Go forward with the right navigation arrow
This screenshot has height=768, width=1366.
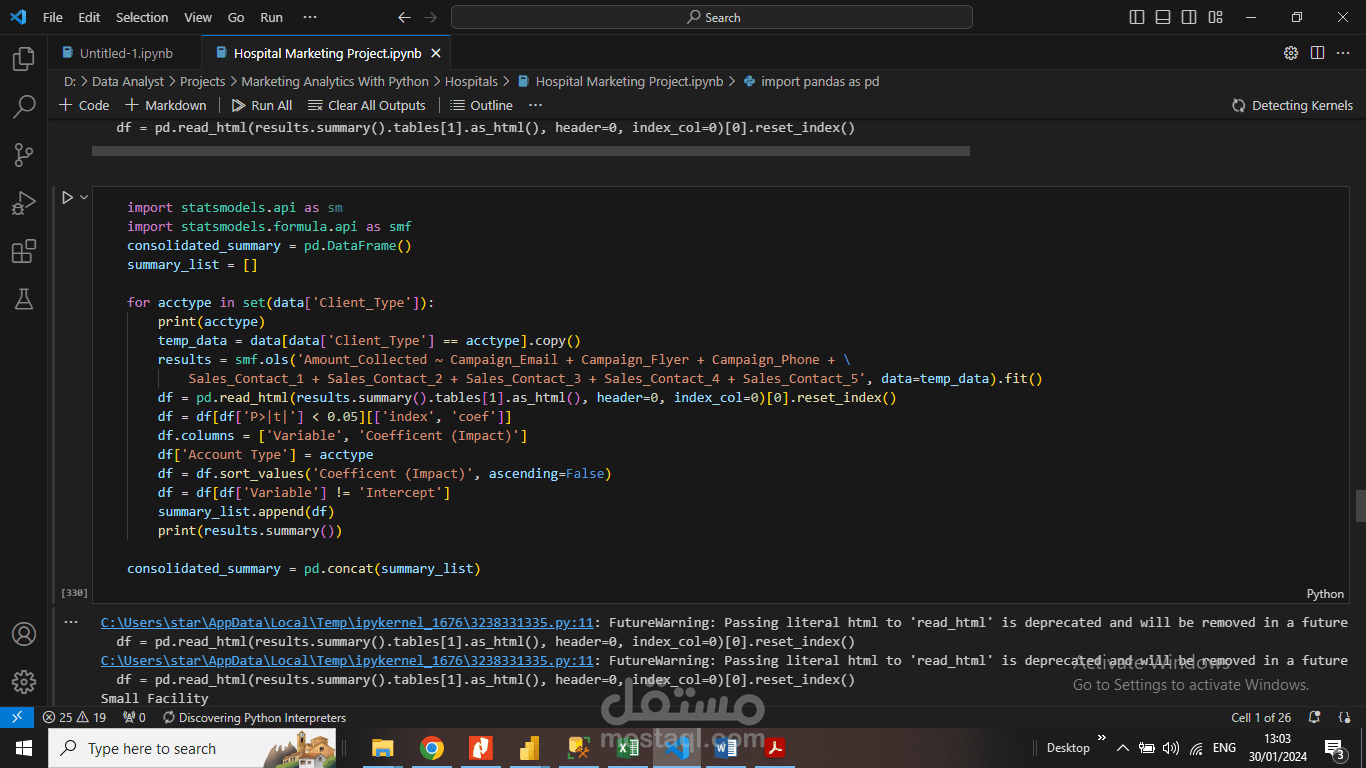point(430,17)
